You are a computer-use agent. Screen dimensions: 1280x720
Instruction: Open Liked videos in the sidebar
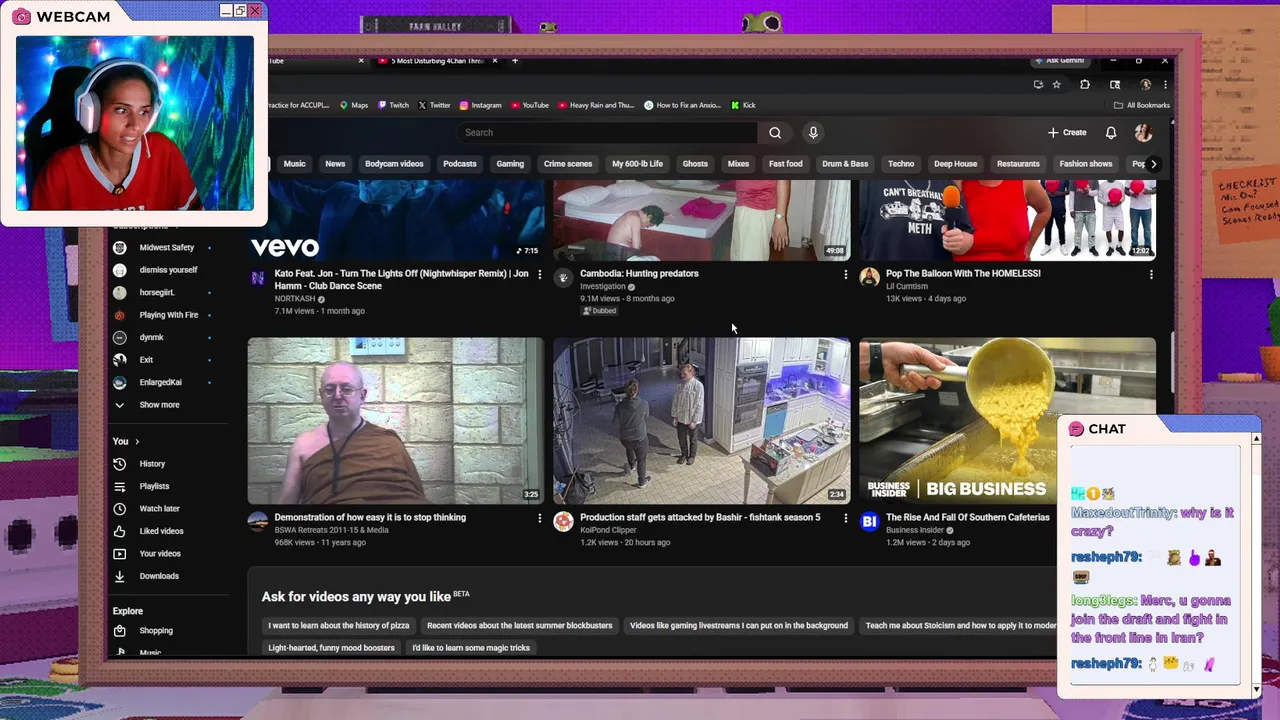coord(161,531)
